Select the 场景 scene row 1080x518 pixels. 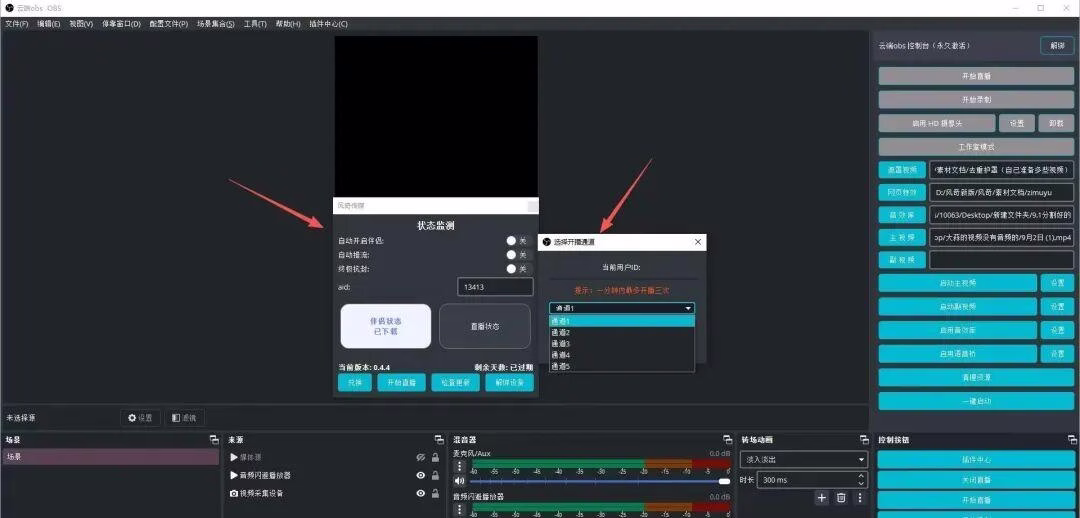pyautogui.click(x=111, y=457)
